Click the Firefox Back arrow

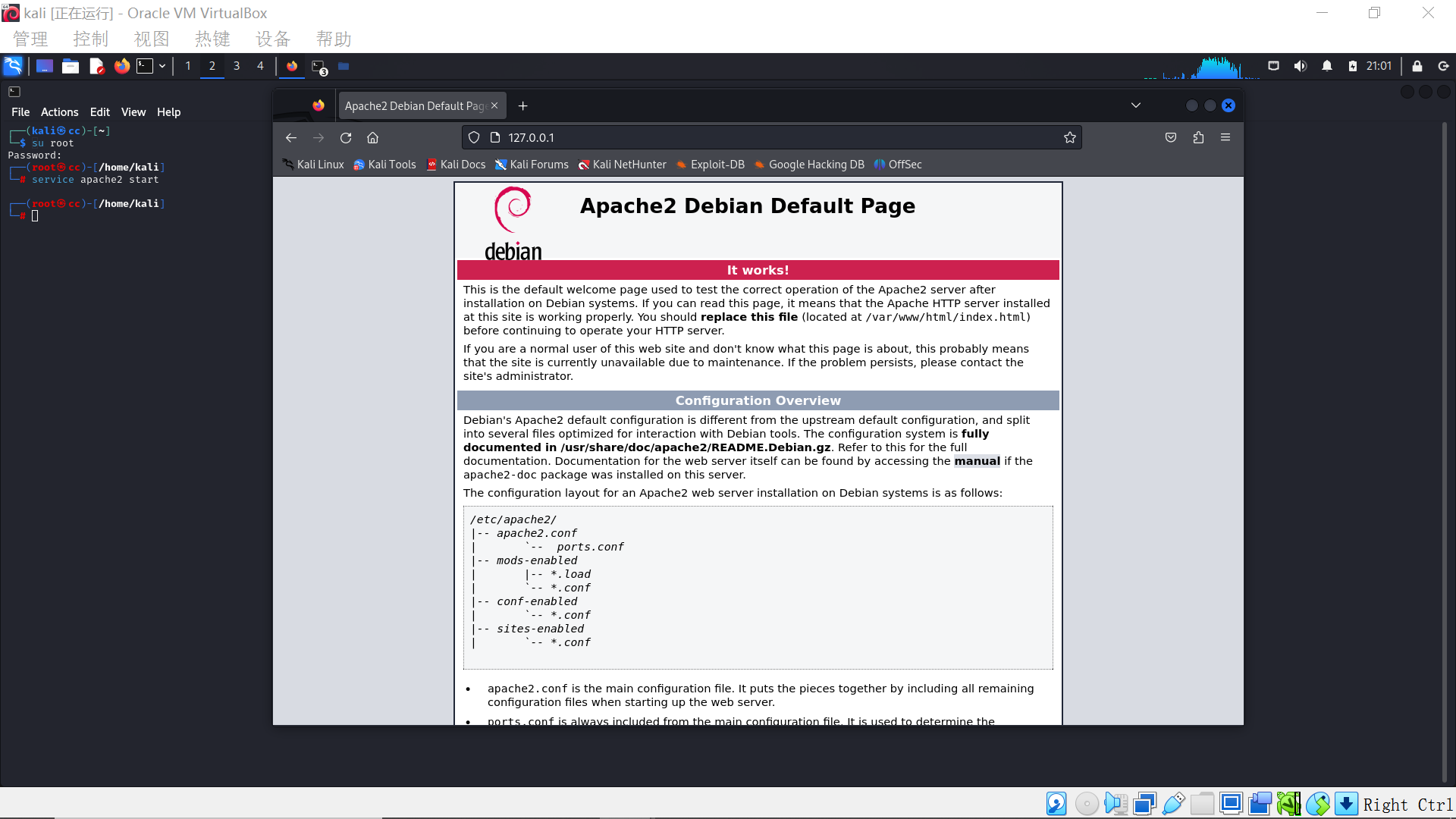coord(291,137)
